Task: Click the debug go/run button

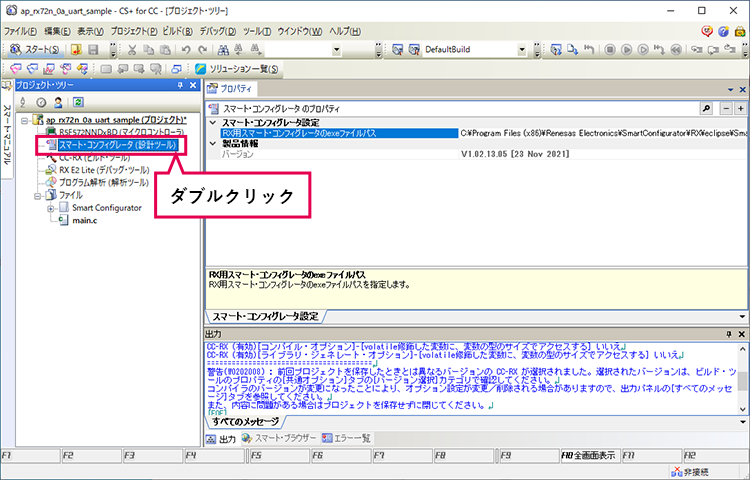Action: (x=627, y=49)
